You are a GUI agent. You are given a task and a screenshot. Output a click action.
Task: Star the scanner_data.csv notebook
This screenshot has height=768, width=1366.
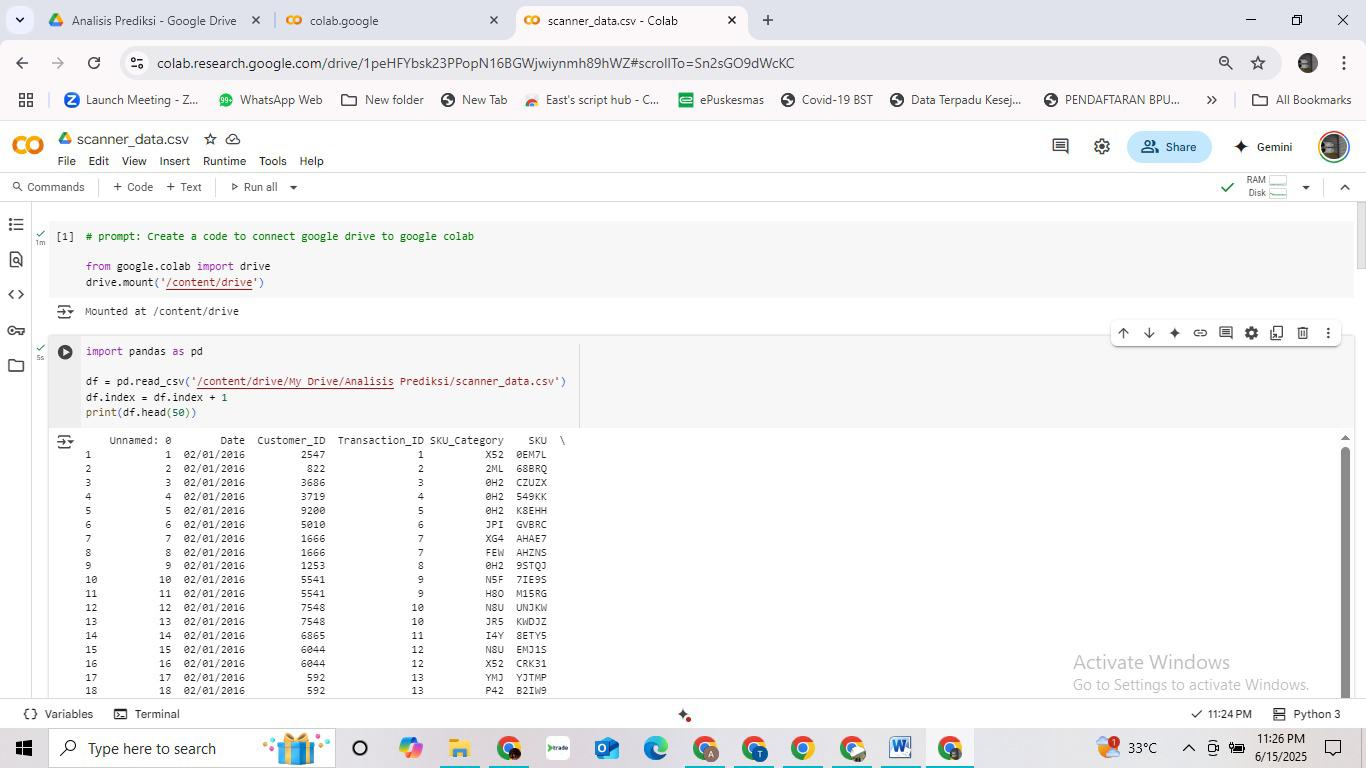click(210, 139)
